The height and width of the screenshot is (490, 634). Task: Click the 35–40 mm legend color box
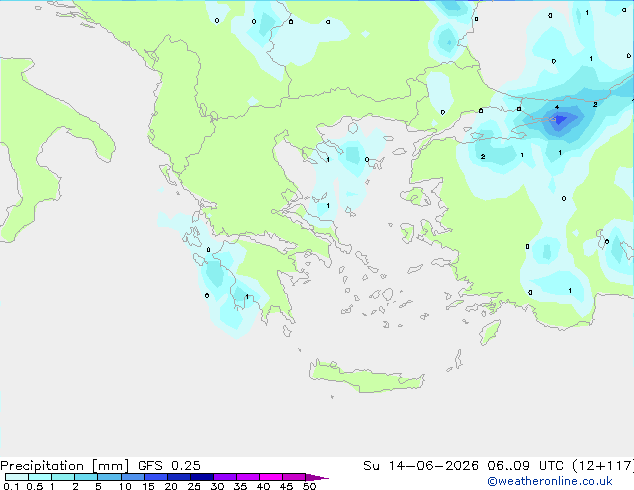247,477
